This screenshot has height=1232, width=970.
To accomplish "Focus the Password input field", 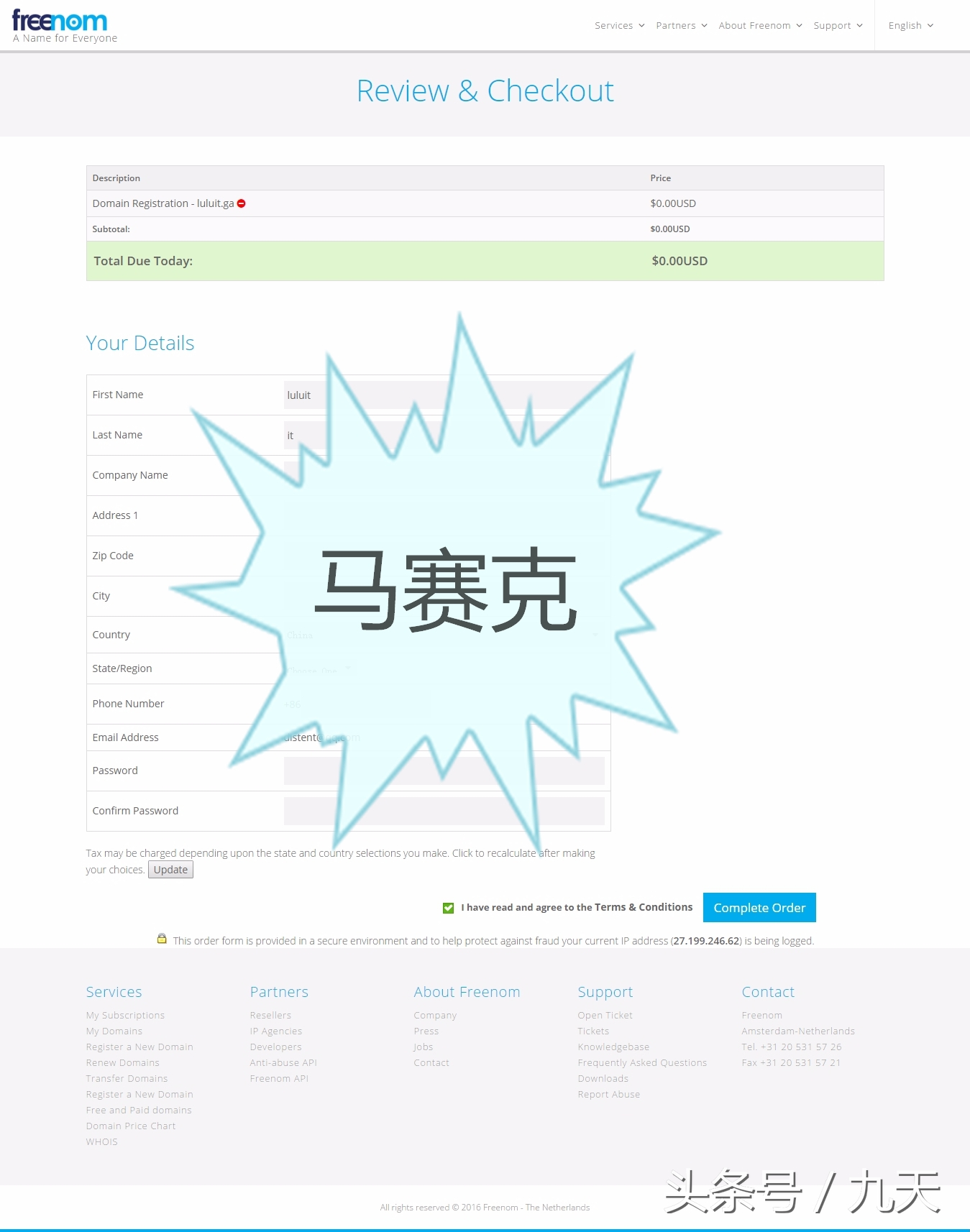I will click(x=444, y=771).
